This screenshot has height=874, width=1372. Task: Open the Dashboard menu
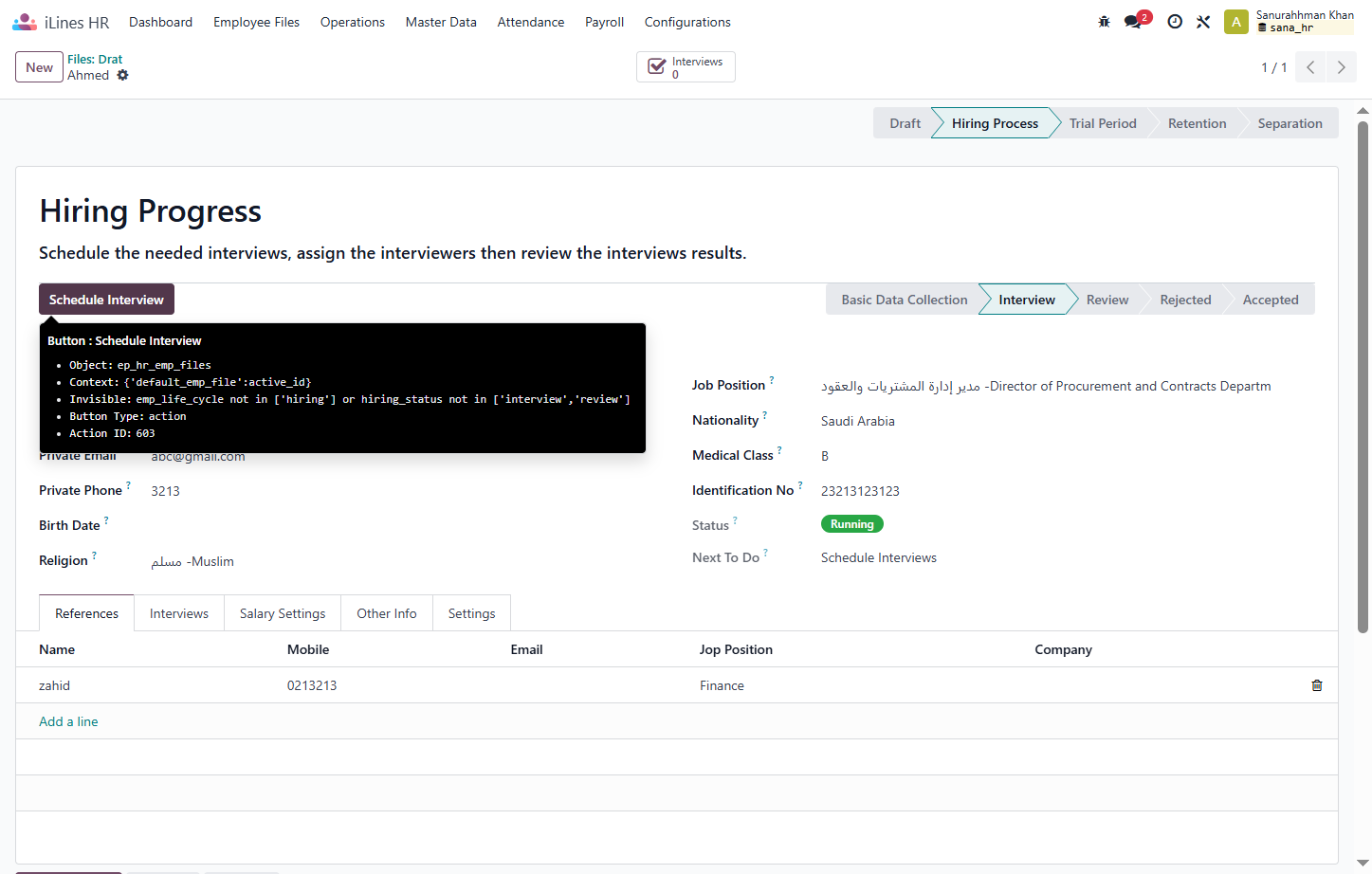click(x=160, y=22)
